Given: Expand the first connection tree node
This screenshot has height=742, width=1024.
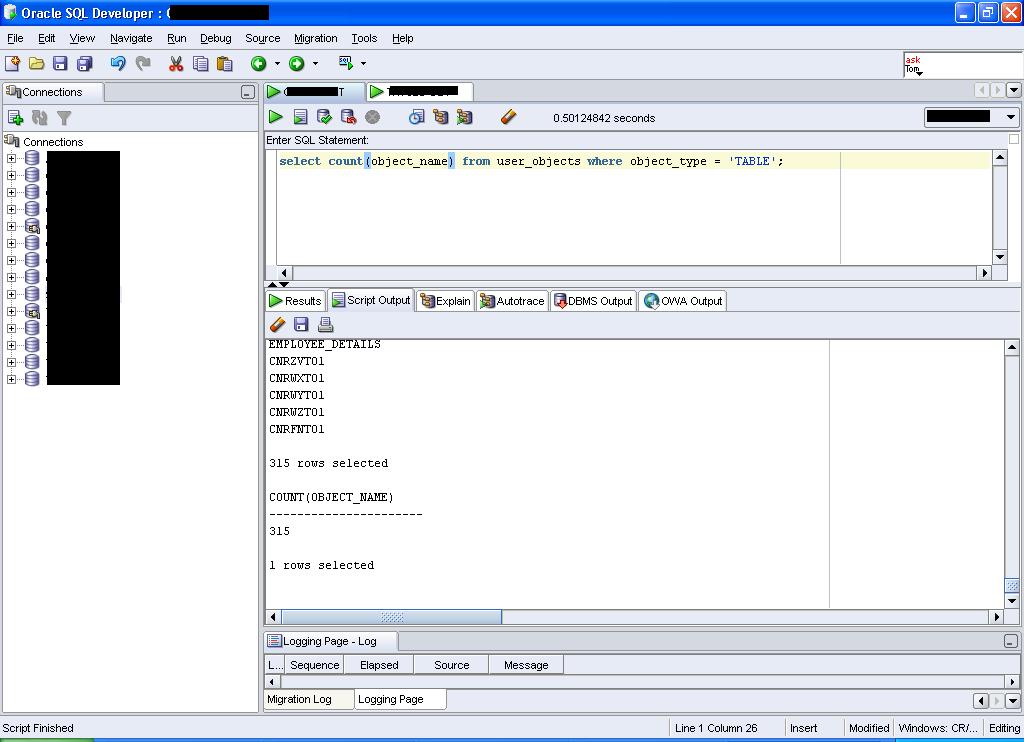Looking at the screenshot, I should 11,158.
